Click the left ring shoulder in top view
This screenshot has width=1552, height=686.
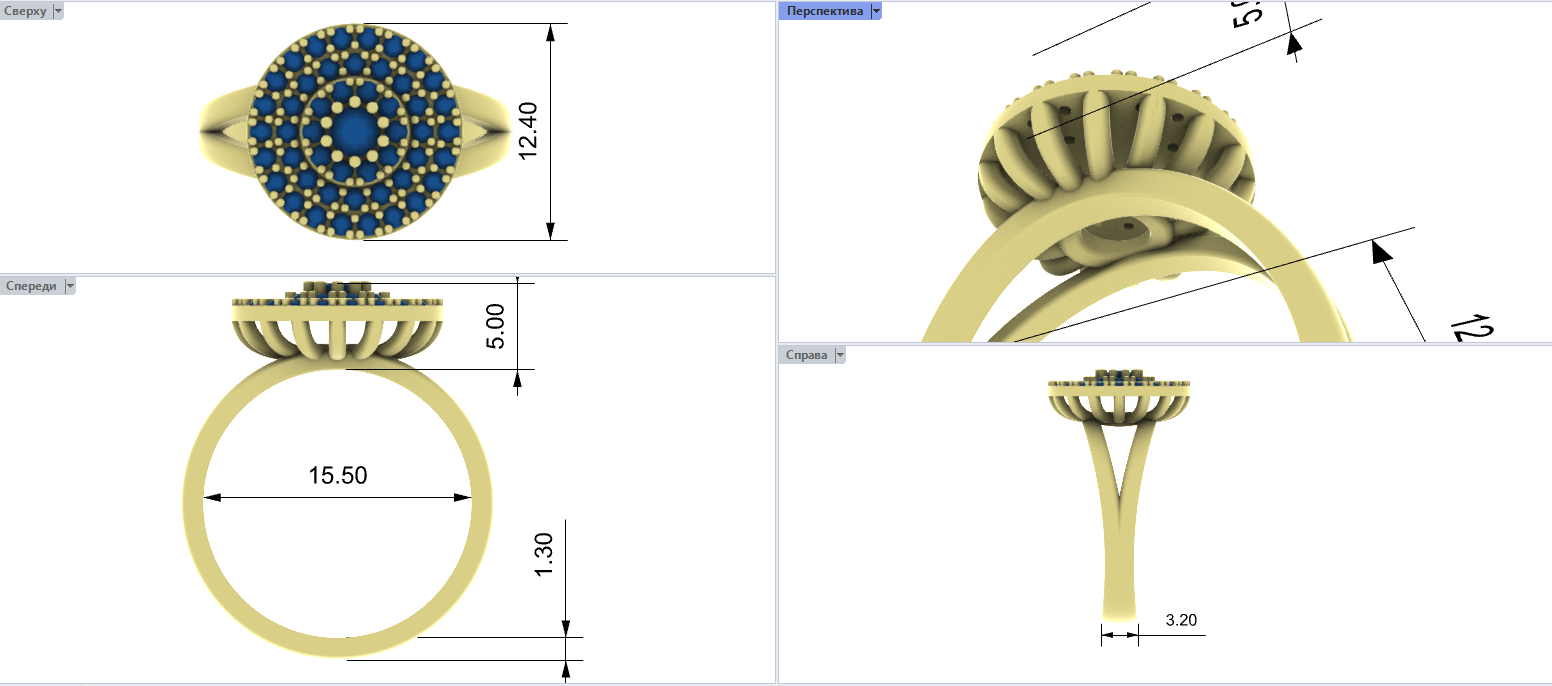[x=225, y=125]
